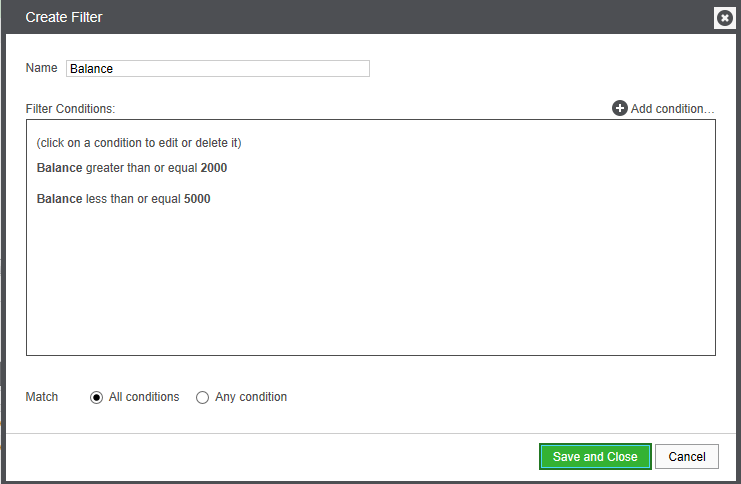Click the edit-or-delete hint text
This screenshot has height=484, width=741.
pos(139,143)
